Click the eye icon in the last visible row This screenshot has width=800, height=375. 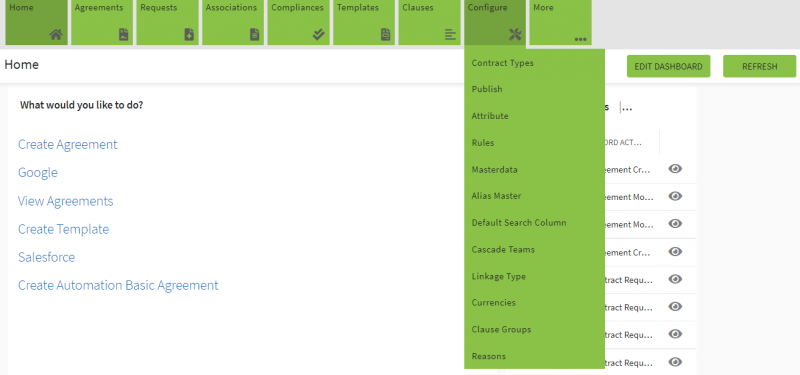(675, 362)
